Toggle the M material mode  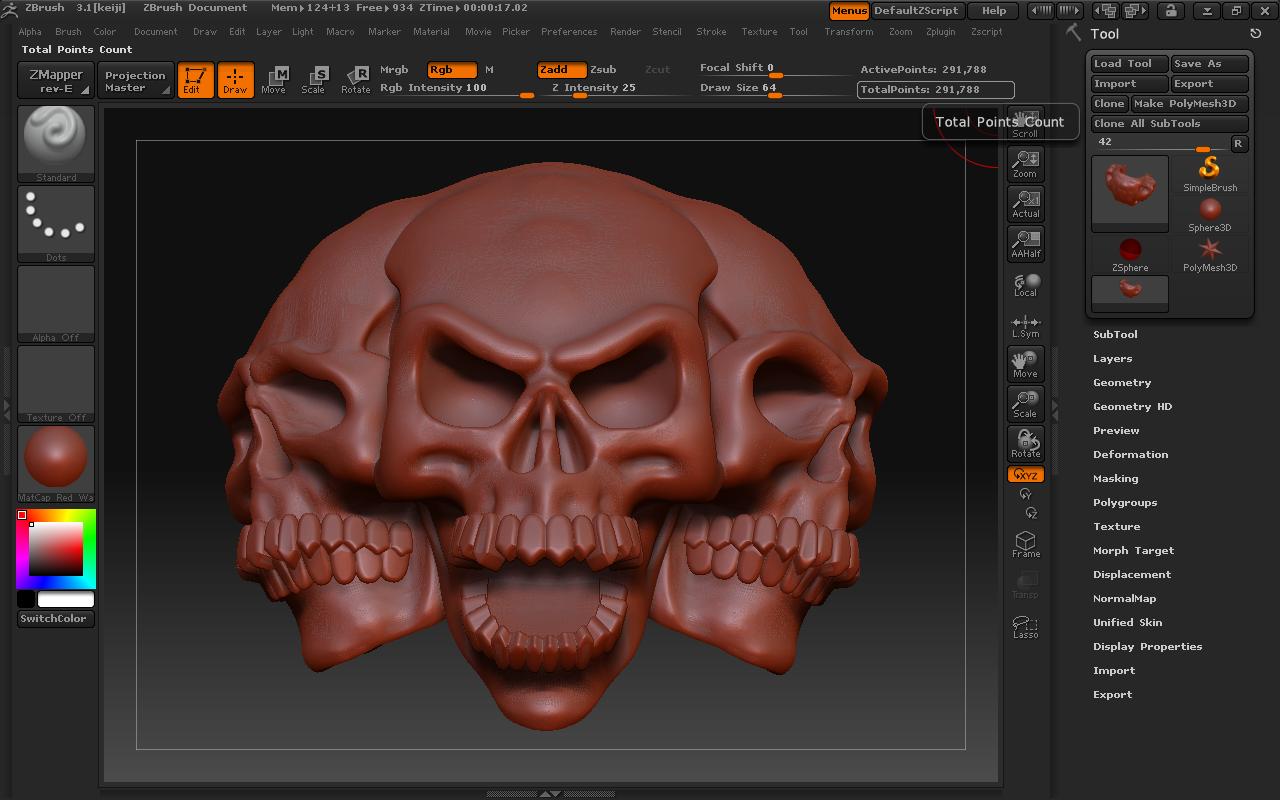pos(489,70)
